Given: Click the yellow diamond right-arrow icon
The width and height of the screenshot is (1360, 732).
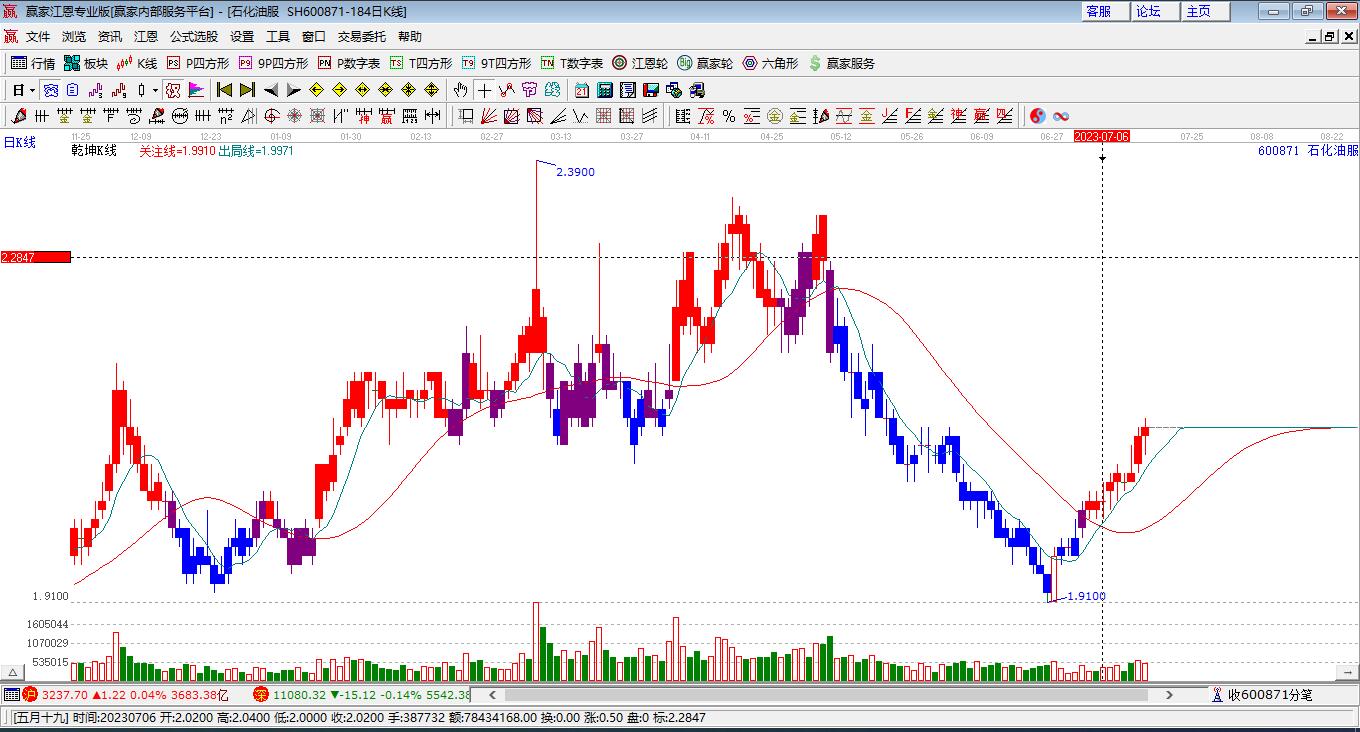Looking at the screenshot, I should pos(340,90).
